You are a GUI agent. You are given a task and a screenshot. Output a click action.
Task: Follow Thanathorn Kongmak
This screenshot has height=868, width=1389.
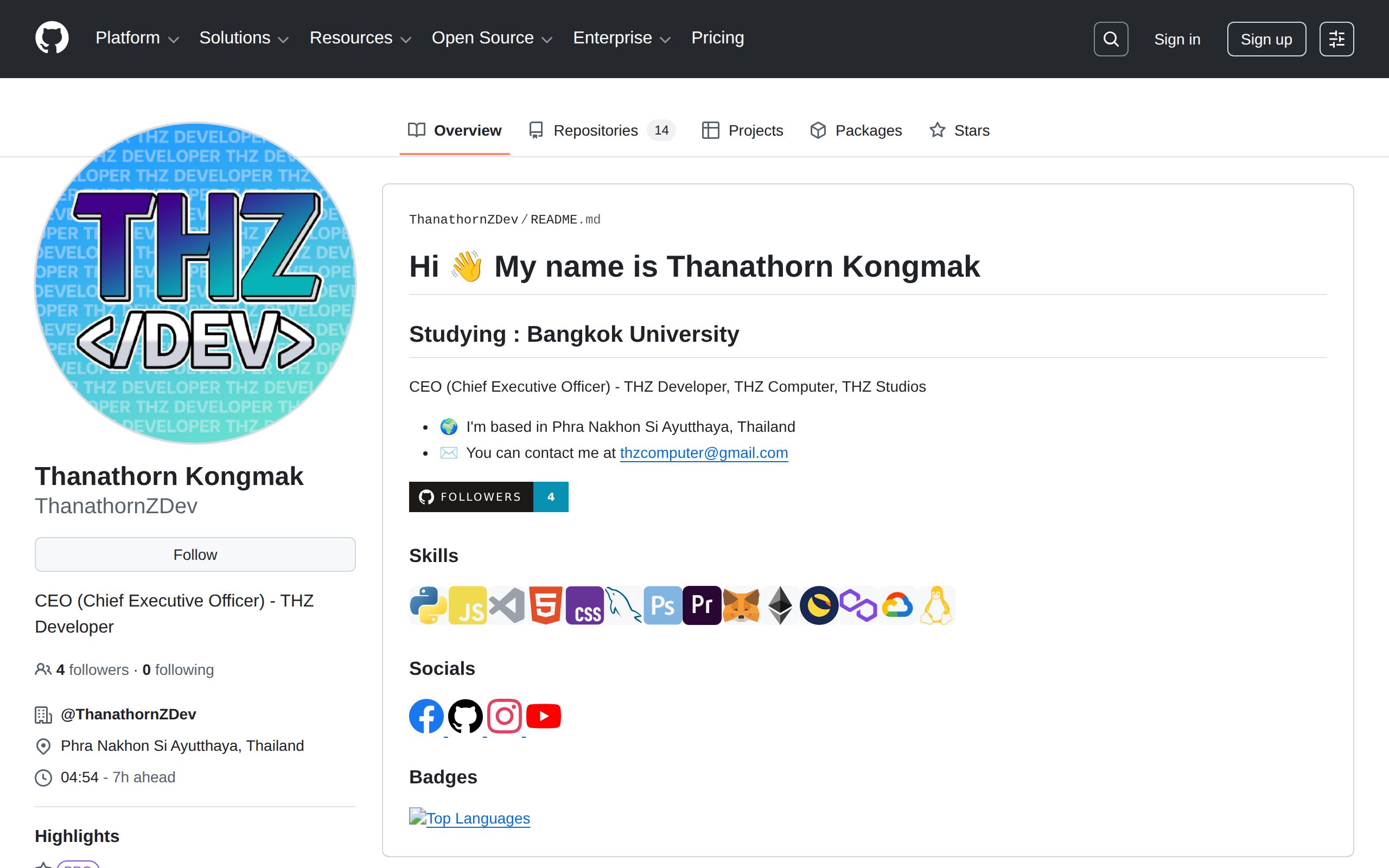point(195,554)
